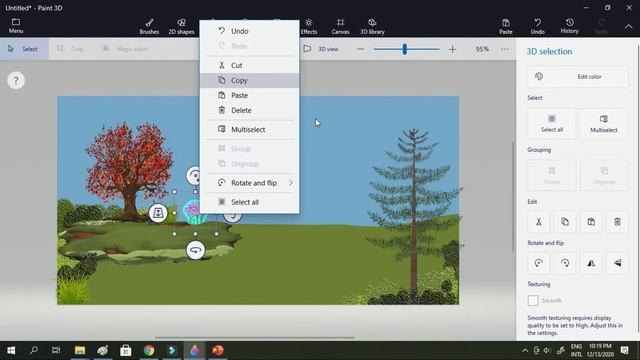Click the Copy icon in Edit section
Viewport: 640px width, 360px height.
pyautogui.click(x=565, y=222)
